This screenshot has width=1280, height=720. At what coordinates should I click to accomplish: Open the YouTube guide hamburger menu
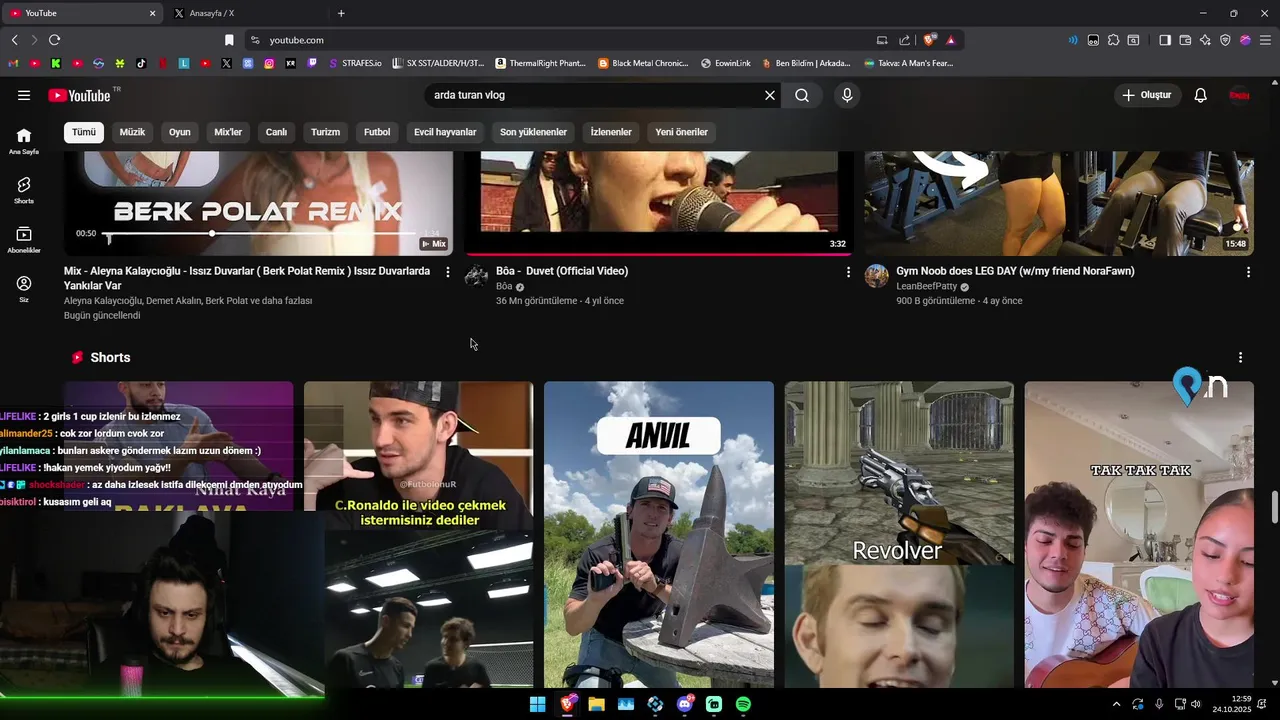[24, 95]
